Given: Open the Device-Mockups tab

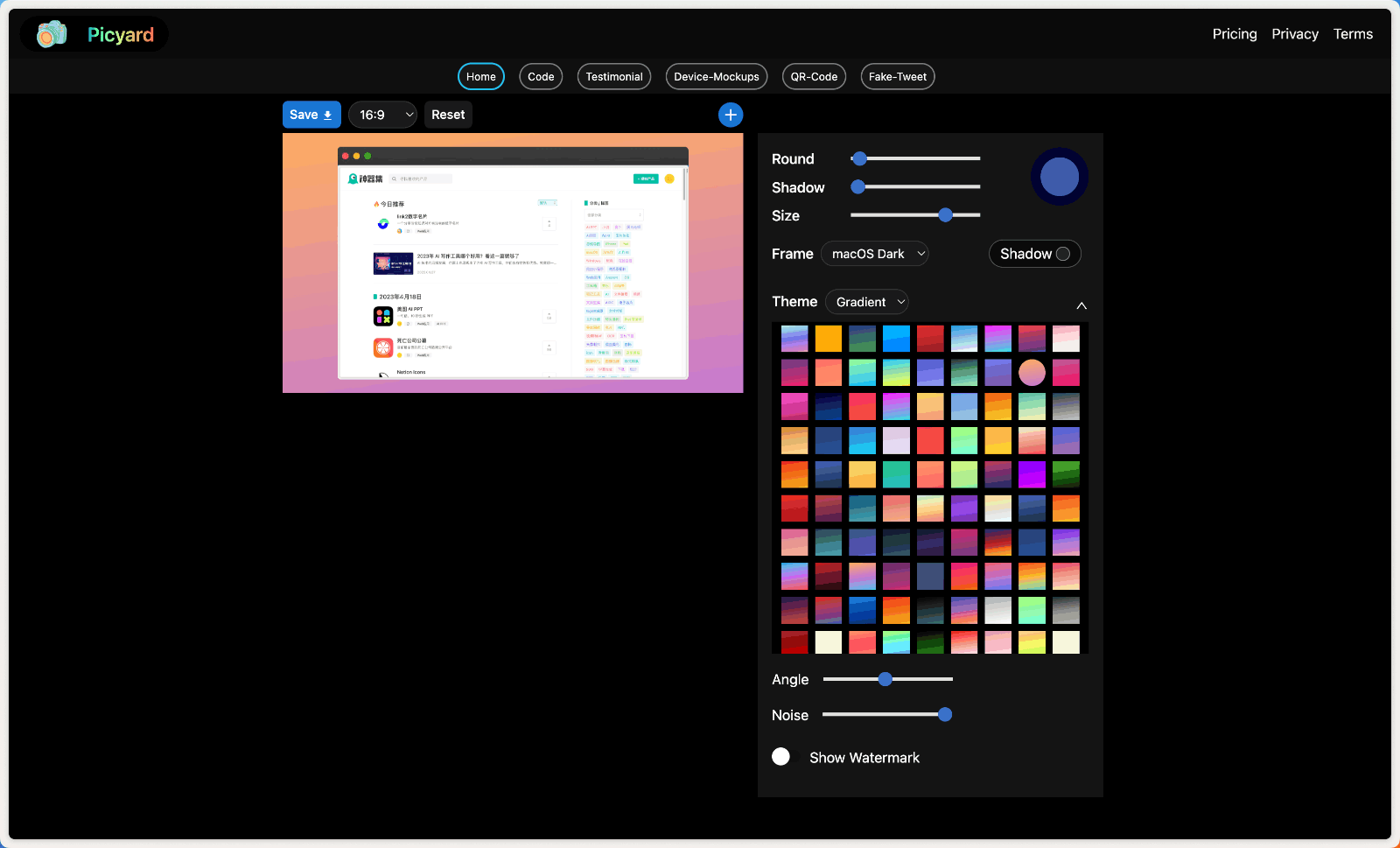Looking at the screenshot, I should 716,77.
